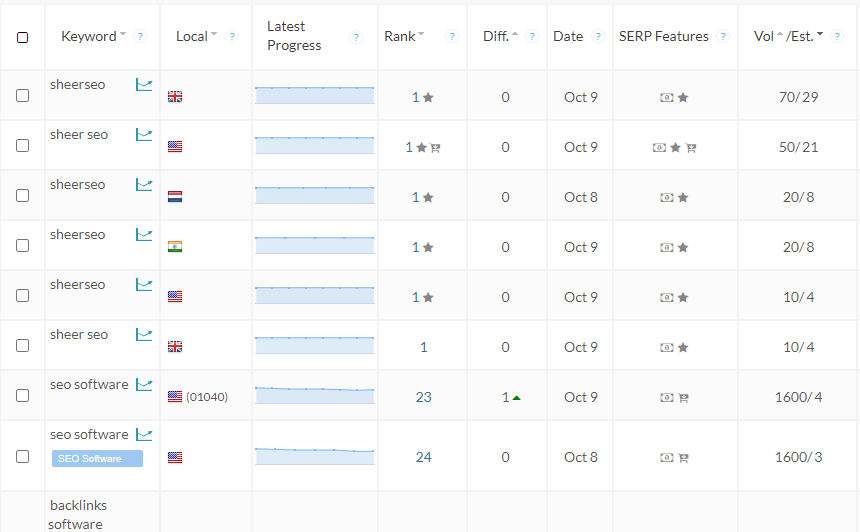
Task: Sort by Local column arrow
Action: [214, 34]
